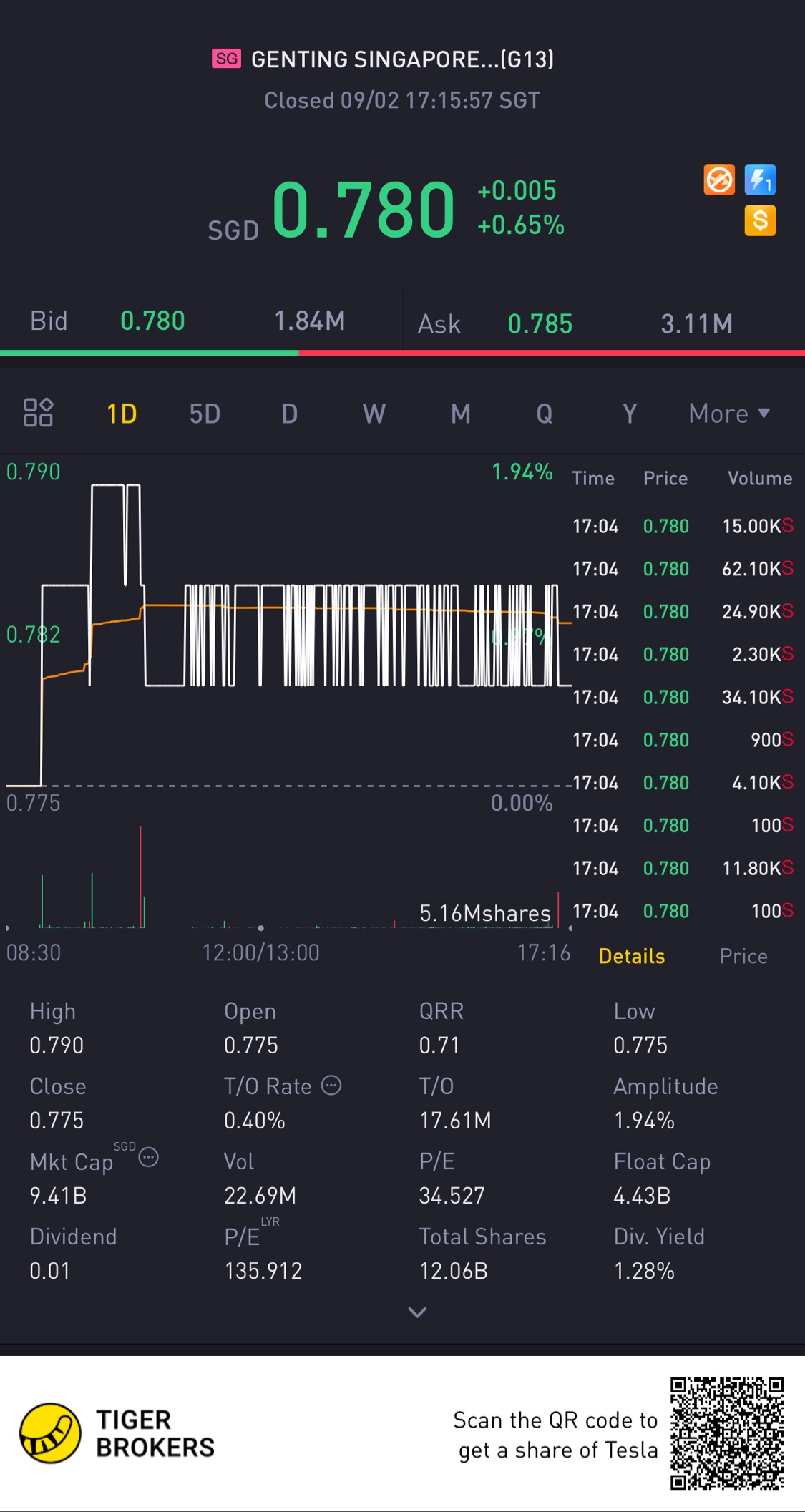
Task: Switch chart to 5D timeframe
Action: click(205, 414)
